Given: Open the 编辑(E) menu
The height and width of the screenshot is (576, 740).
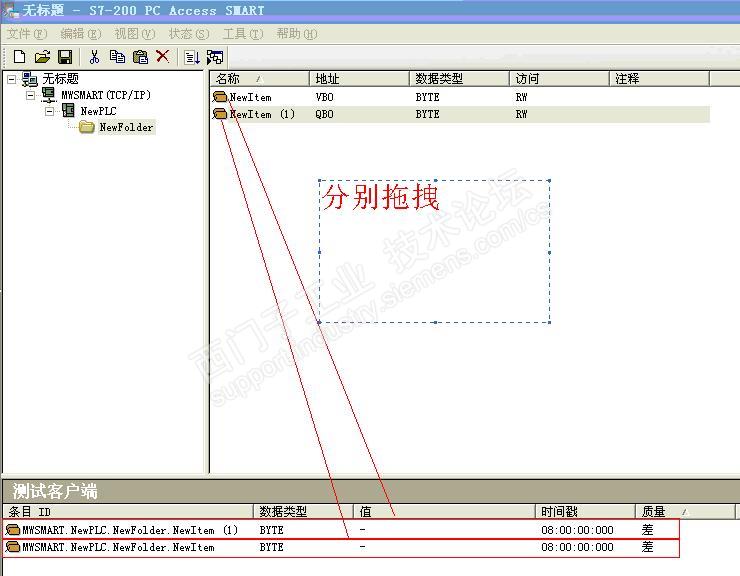Looking at the screenshot, I should pyautogui.click(x=81, y=34).
